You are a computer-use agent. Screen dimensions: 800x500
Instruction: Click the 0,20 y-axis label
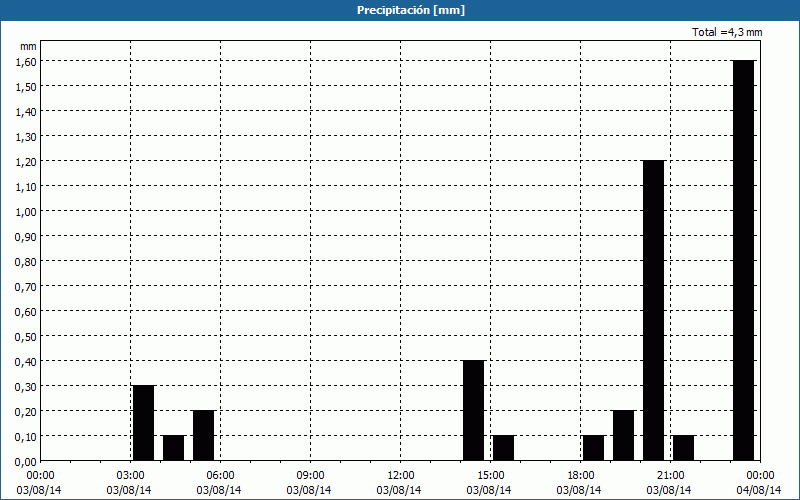(26, 412)
